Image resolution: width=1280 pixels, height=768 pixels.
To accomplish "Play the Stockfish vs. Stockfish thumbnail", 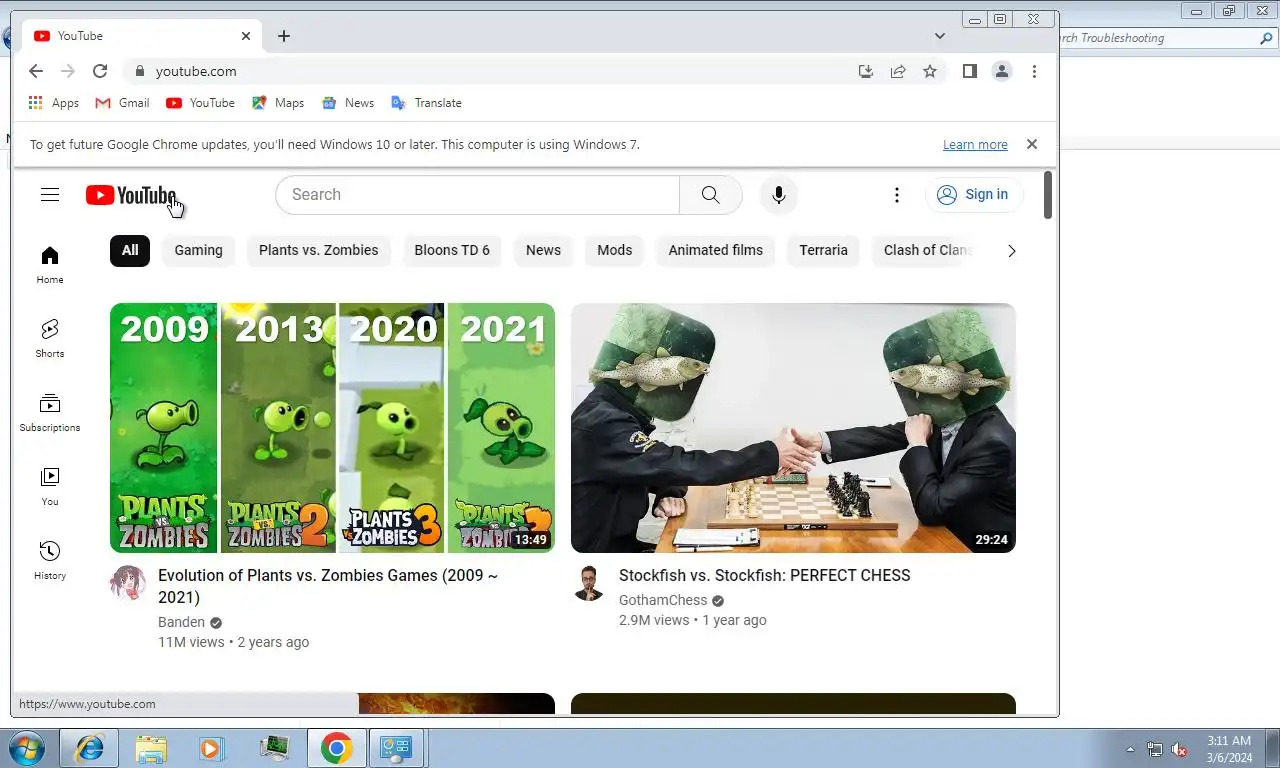I will (793, 428).
